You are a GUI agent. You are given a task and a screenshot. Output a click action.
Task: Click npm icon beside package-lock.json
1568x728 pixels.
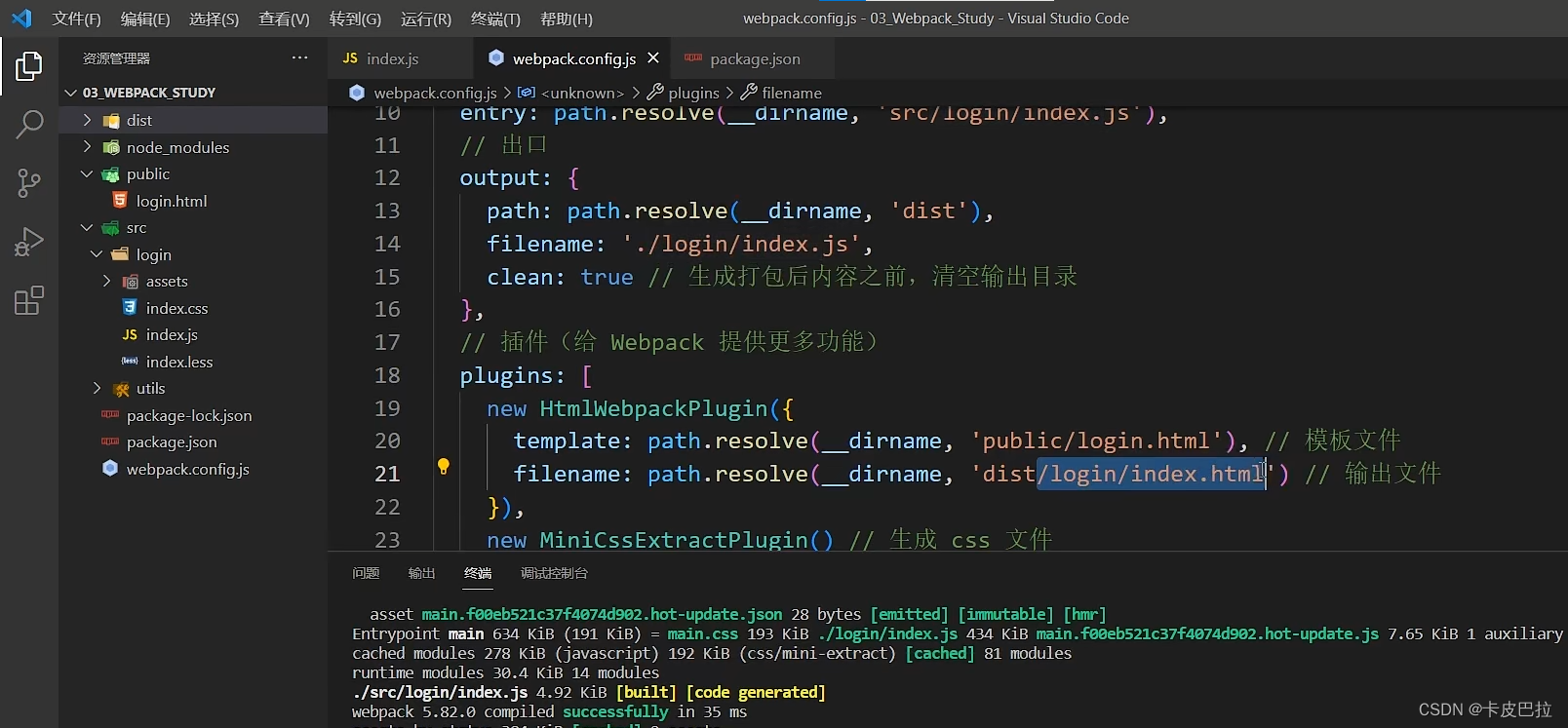pos(110,415)
